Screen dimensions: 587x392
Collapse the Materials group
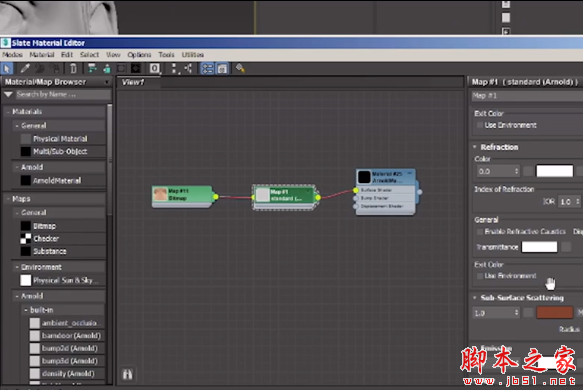(7, 112)
